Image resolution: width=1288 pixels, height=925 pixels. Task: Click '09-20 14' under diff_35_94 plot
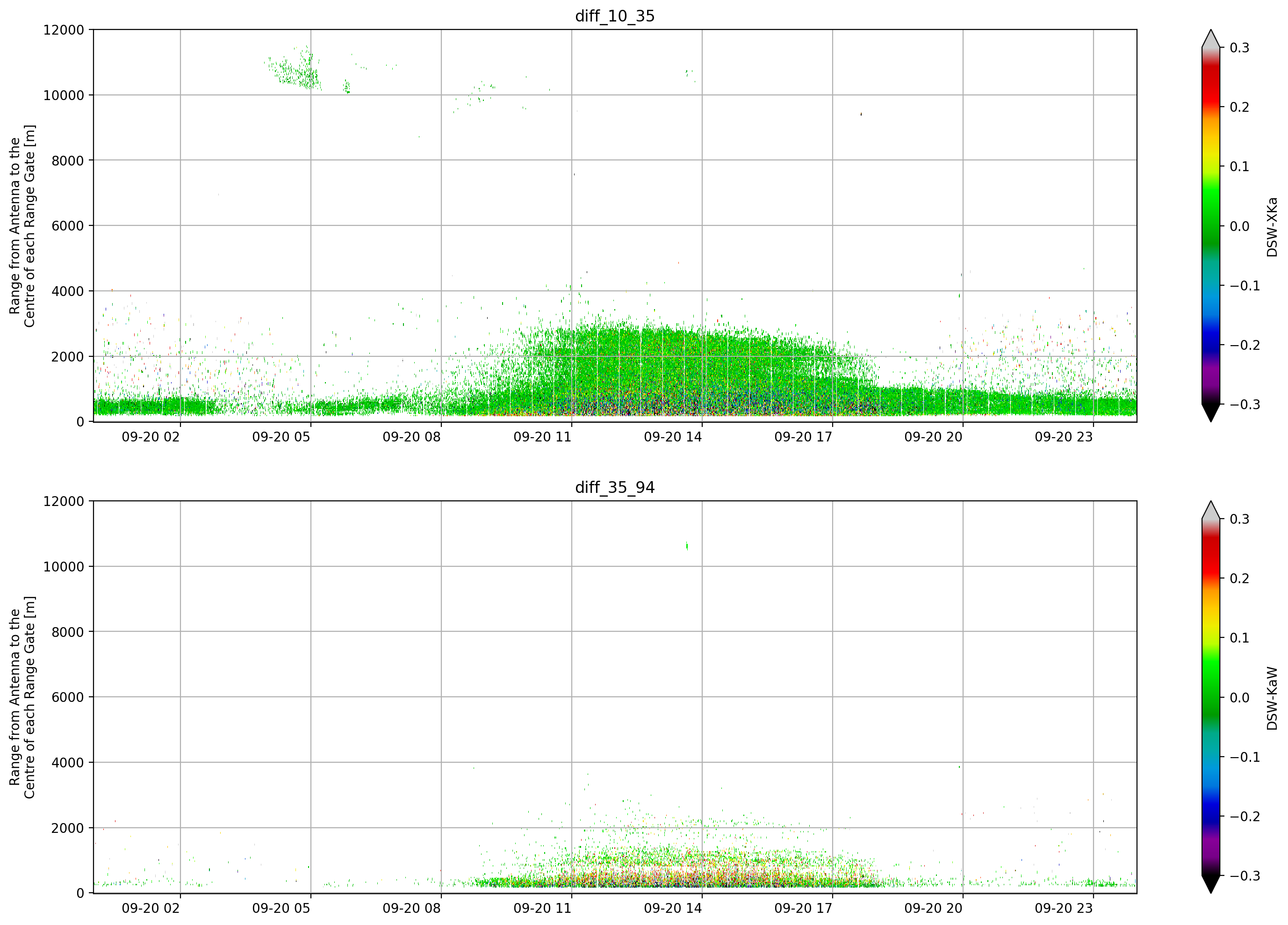(x=673, y=909)
